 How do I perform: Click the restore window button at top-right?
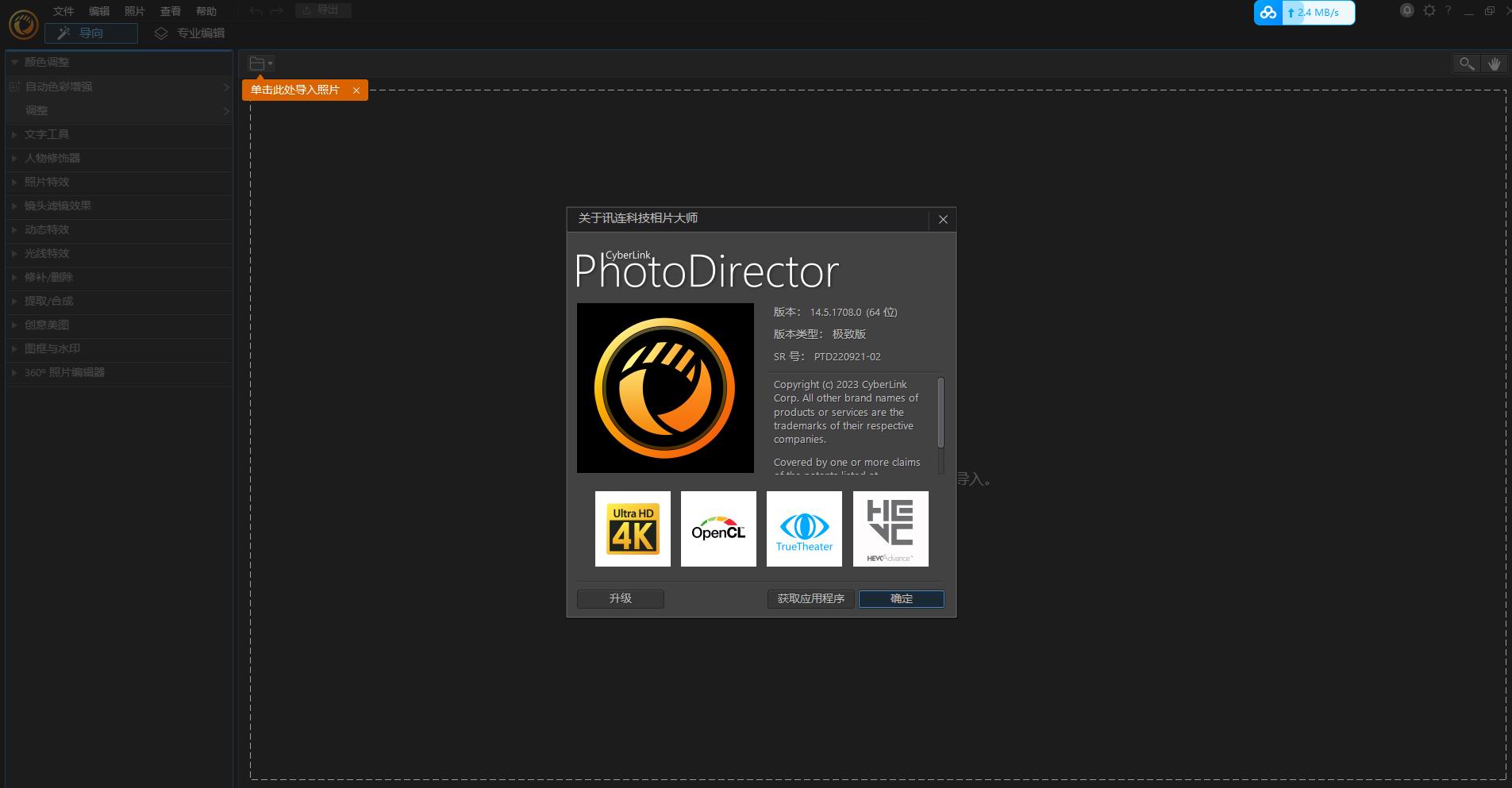coord(1490,11)
